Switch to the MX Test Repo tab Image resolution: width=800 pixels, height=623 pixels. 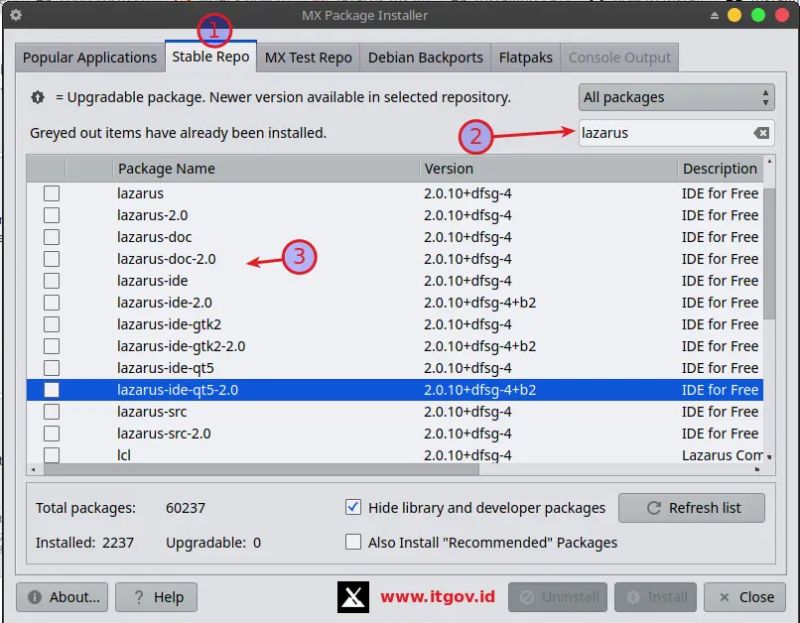(x=308, y=57)
